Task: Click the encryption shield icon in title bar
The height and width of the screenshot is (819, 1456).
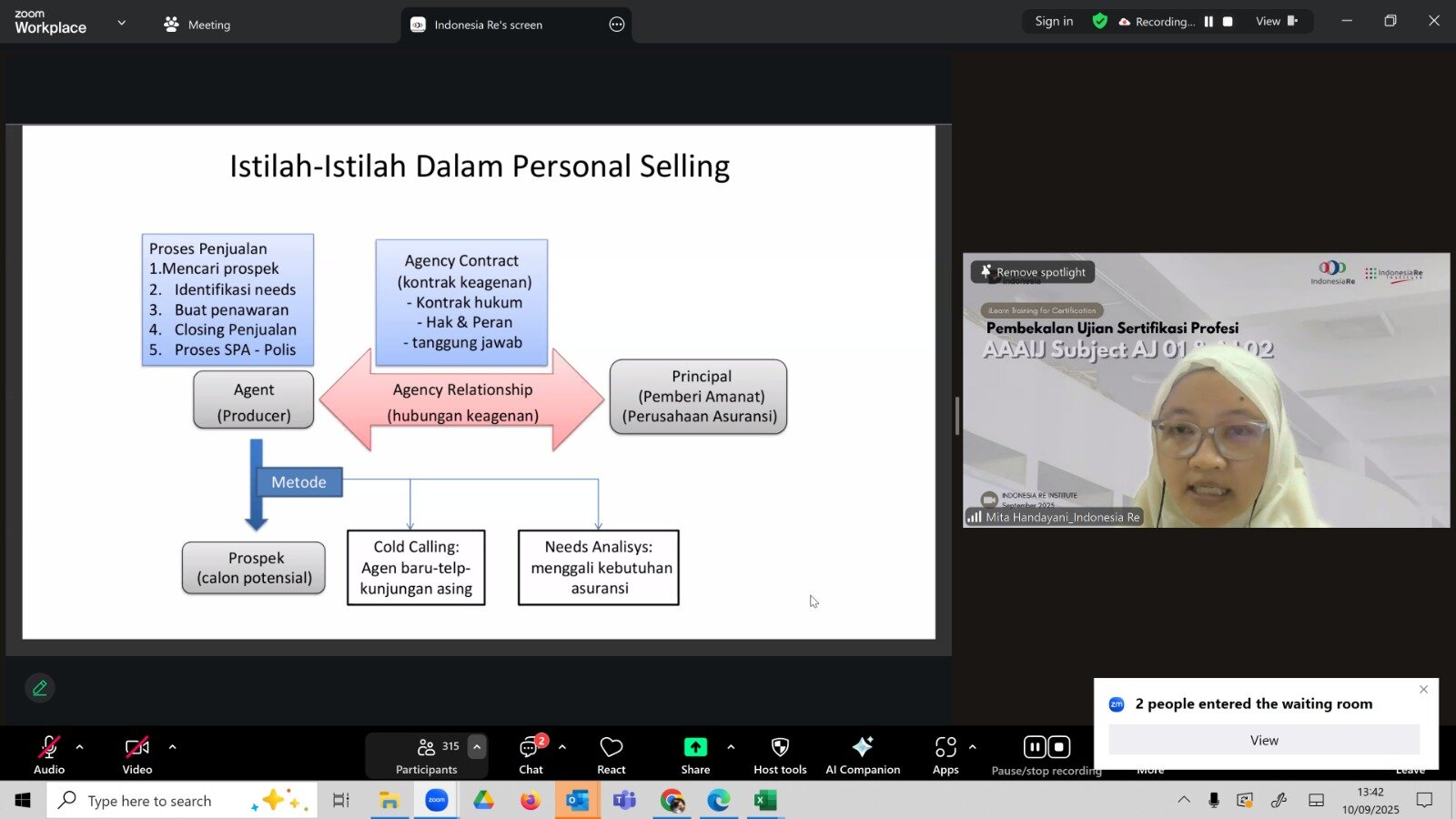Action: click(1100, 21)
